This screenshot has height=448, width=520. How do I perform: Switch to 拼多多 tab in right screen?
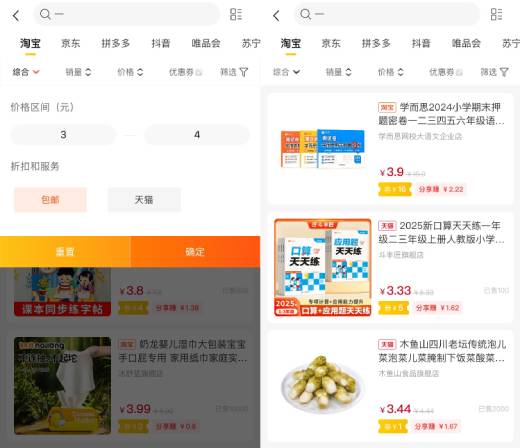pyautogui.click(x=376, y=43)
